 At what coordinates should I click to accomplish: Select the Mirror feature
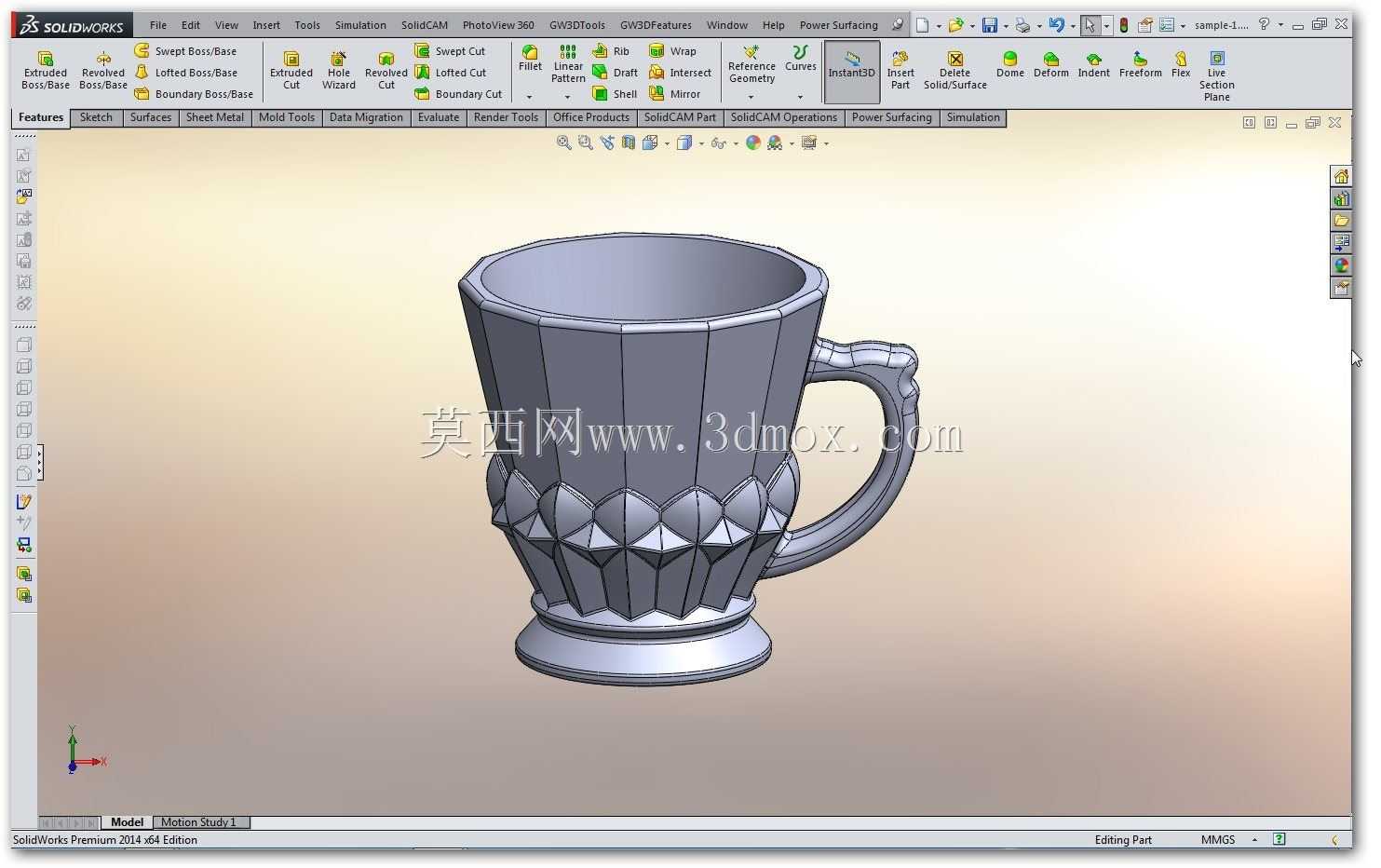[674, 94]
